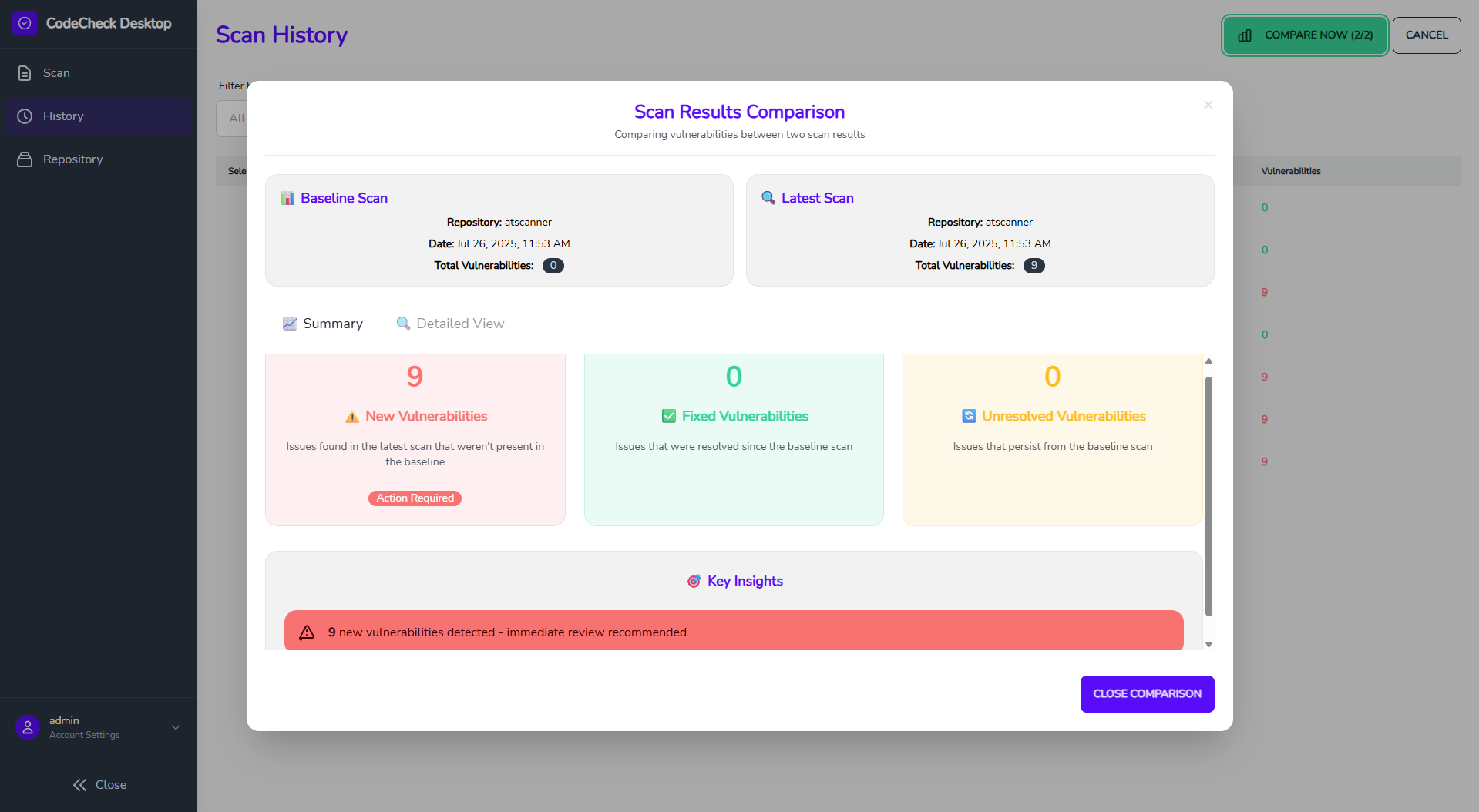Screen dimensions: 1479x812
Task: Click the New Vulnerabilities warning icon
Action: click(352, 417)
